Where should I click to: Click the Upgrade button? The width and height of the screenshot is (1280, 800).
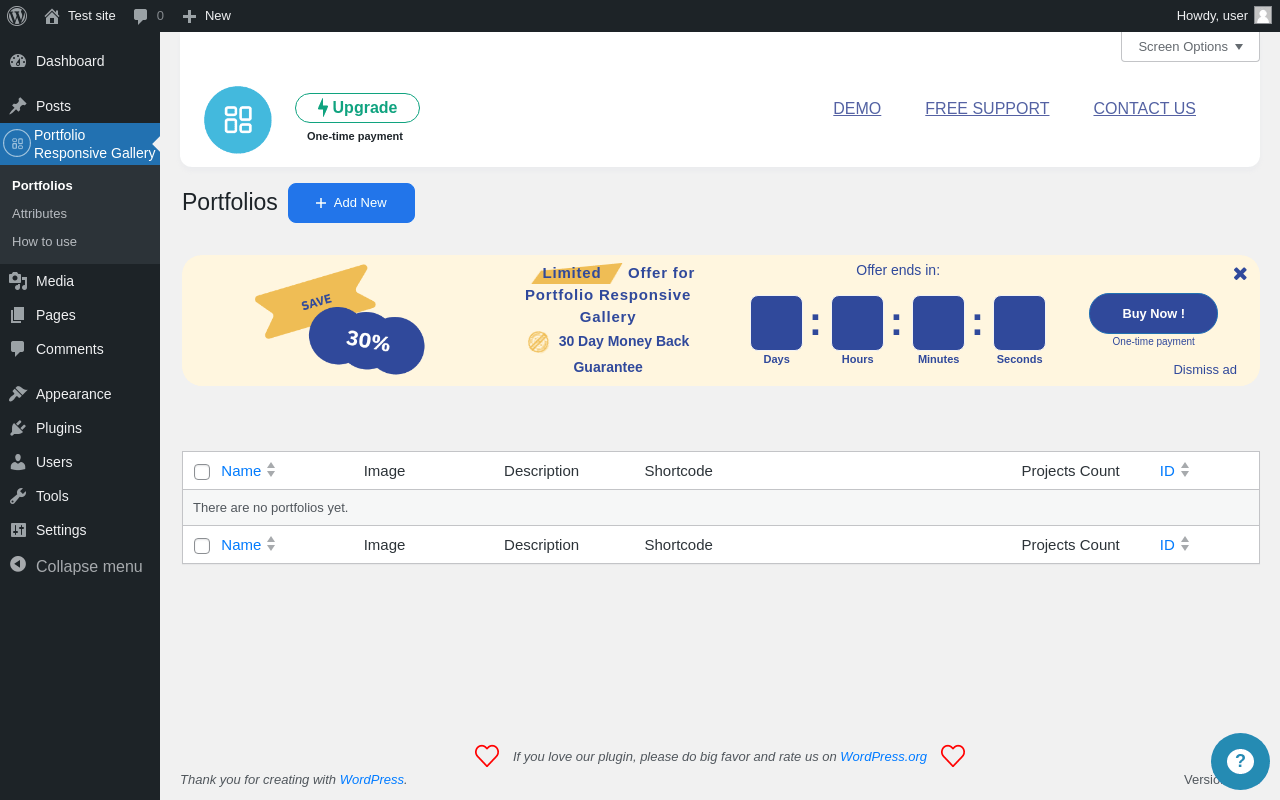coord(357,108)
